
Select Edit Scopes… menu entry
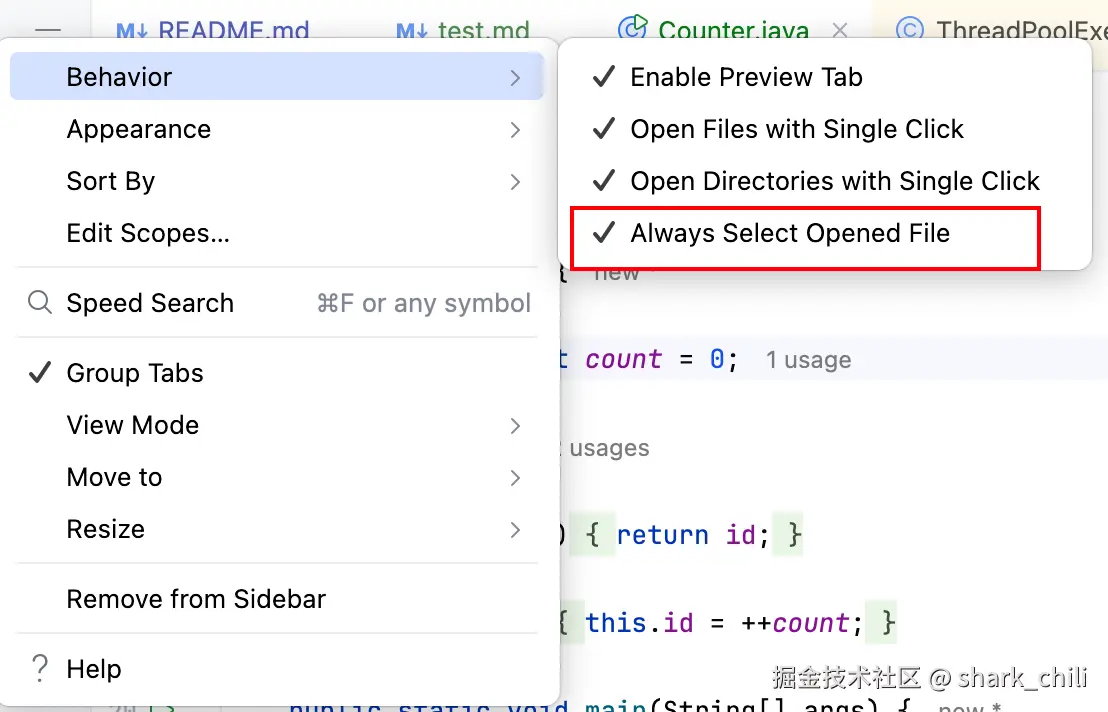[x=148, y=233]
